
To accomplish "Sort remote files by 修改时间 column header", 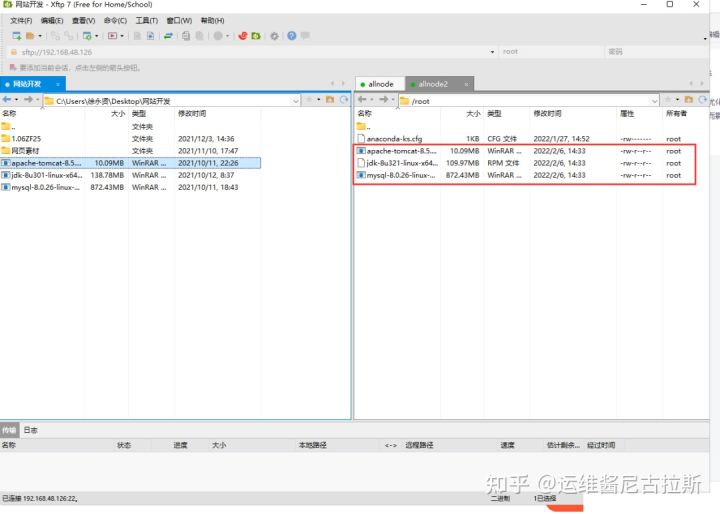I will tap(547, 114).
